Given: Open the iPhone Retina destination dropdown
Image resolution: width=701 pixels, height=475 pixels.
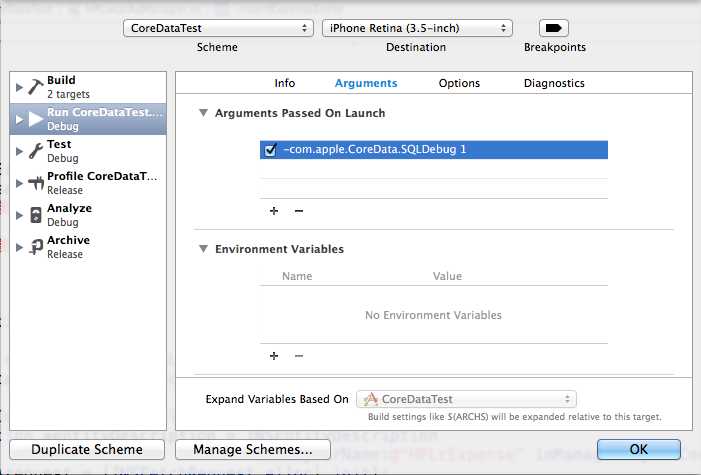Looking at the screenshot, I should pyautogui.click(x=417, y=28).
